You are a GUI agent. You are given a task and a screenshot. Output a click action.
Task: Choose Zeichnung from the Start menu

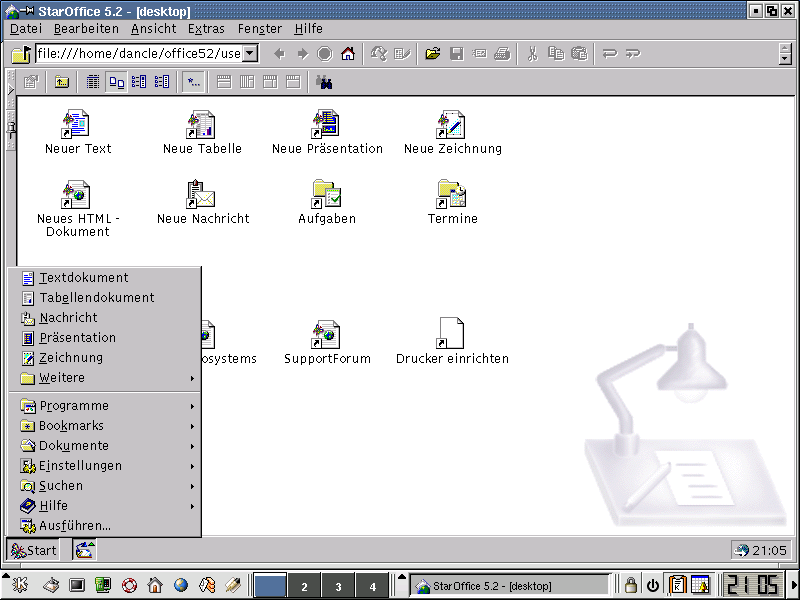point(105,358)
